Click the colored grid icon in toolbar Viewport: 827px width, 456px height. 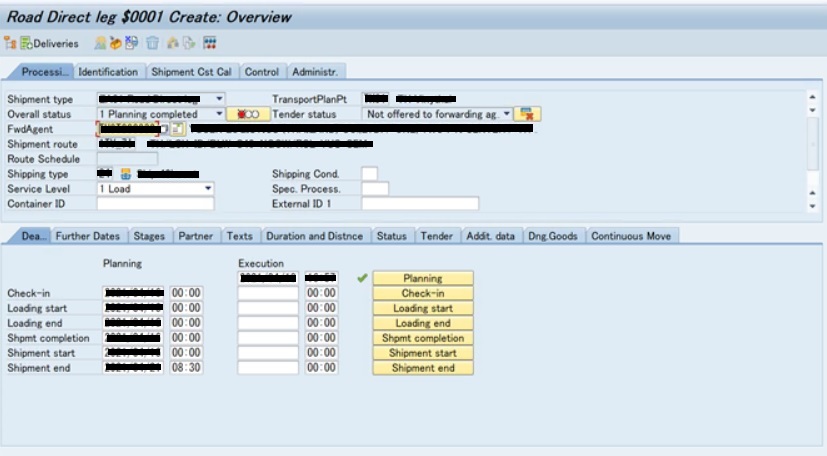click(x=210, y=43)
